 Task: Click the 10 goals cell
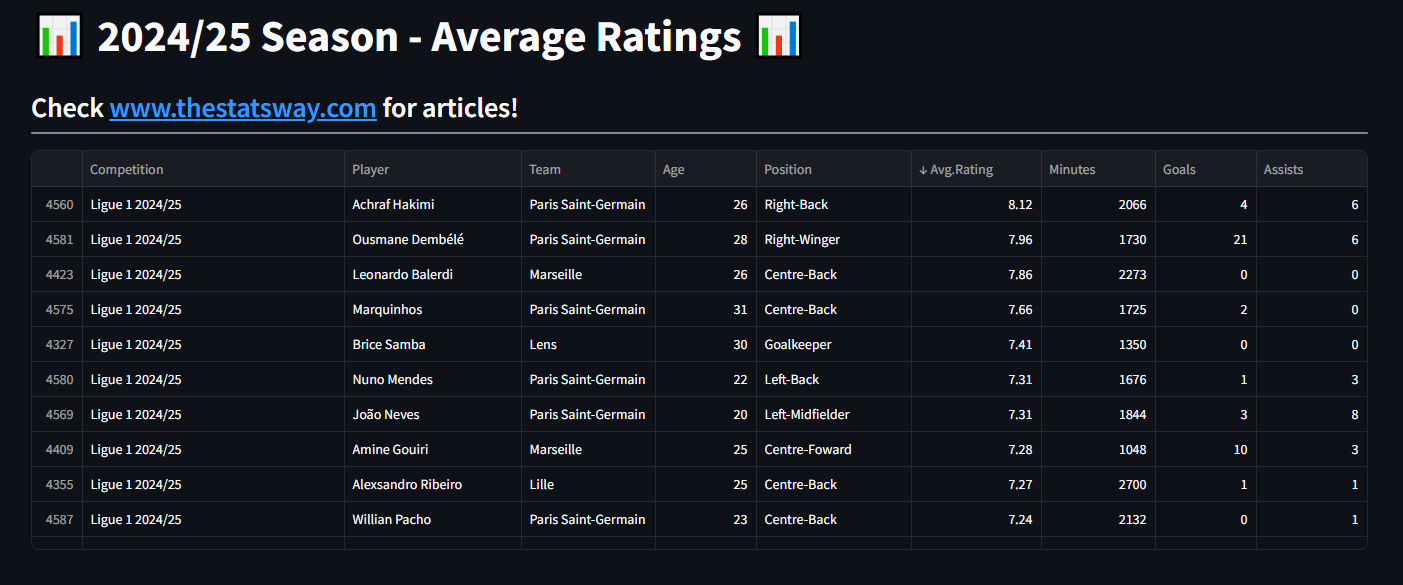point(1206,449)
